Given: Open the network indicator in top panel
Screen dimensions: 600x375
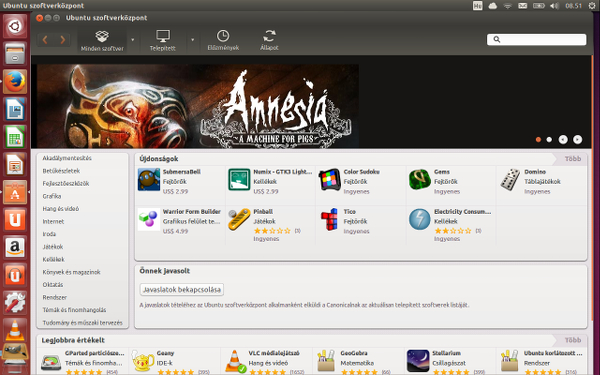Looking at the screenshot, I should 507,6.
